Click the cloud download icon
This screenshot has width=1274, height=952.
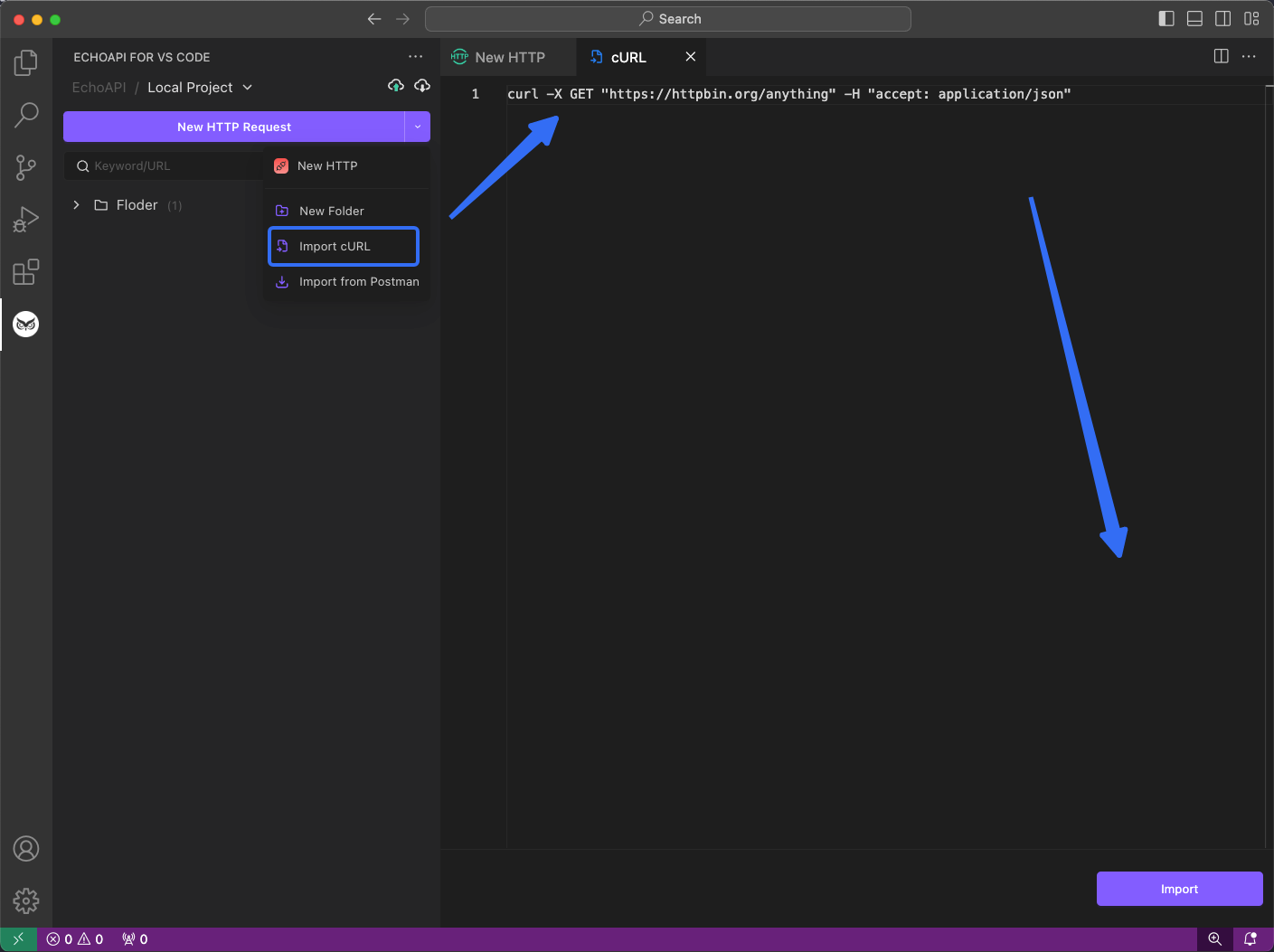click(x=422, y=86)
